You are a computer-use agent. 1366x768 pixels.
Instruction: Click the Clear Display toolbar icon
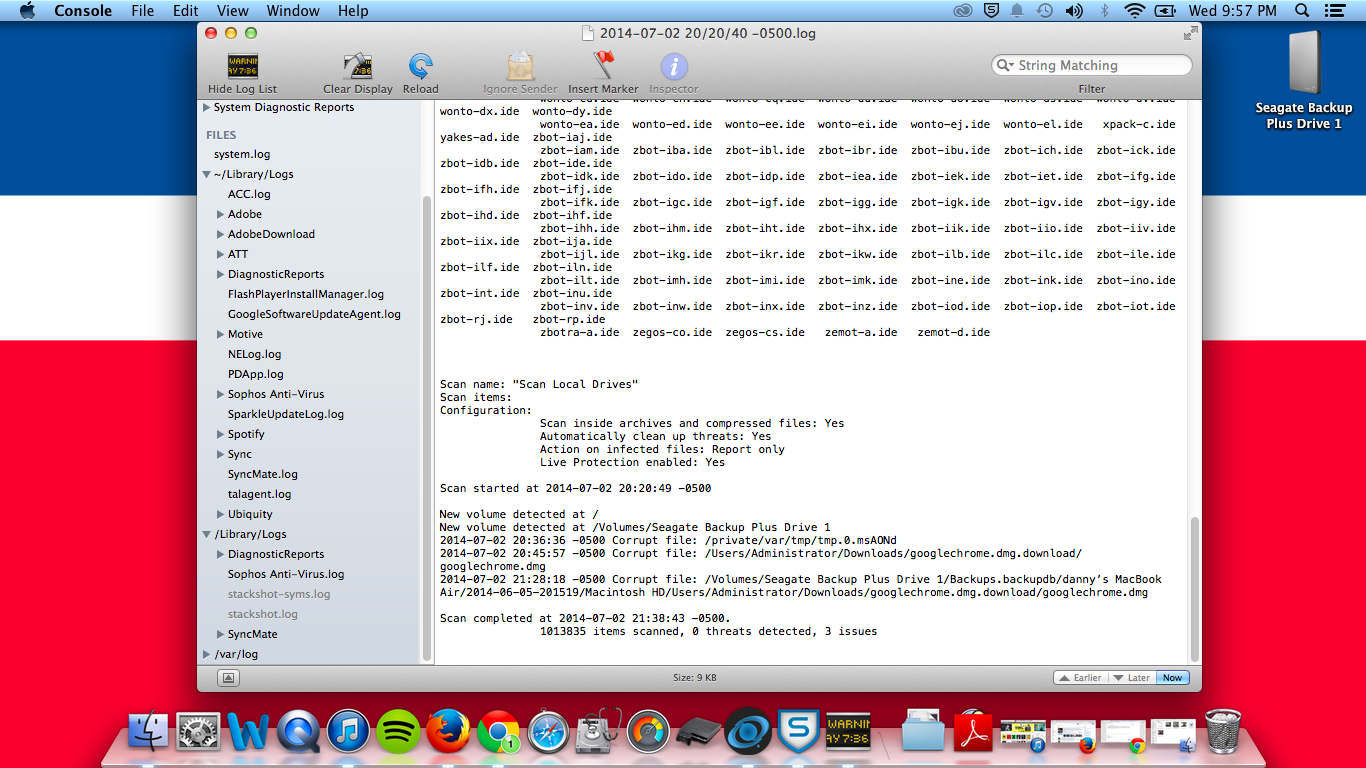[358, 67]
